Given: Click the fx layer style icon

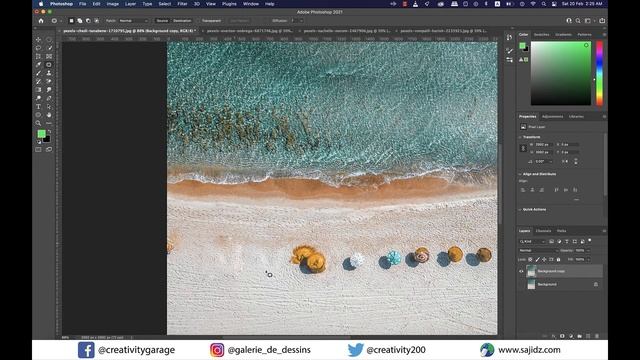Looking at the screenshot, I should pyautogui.click(x=553, y=336).
